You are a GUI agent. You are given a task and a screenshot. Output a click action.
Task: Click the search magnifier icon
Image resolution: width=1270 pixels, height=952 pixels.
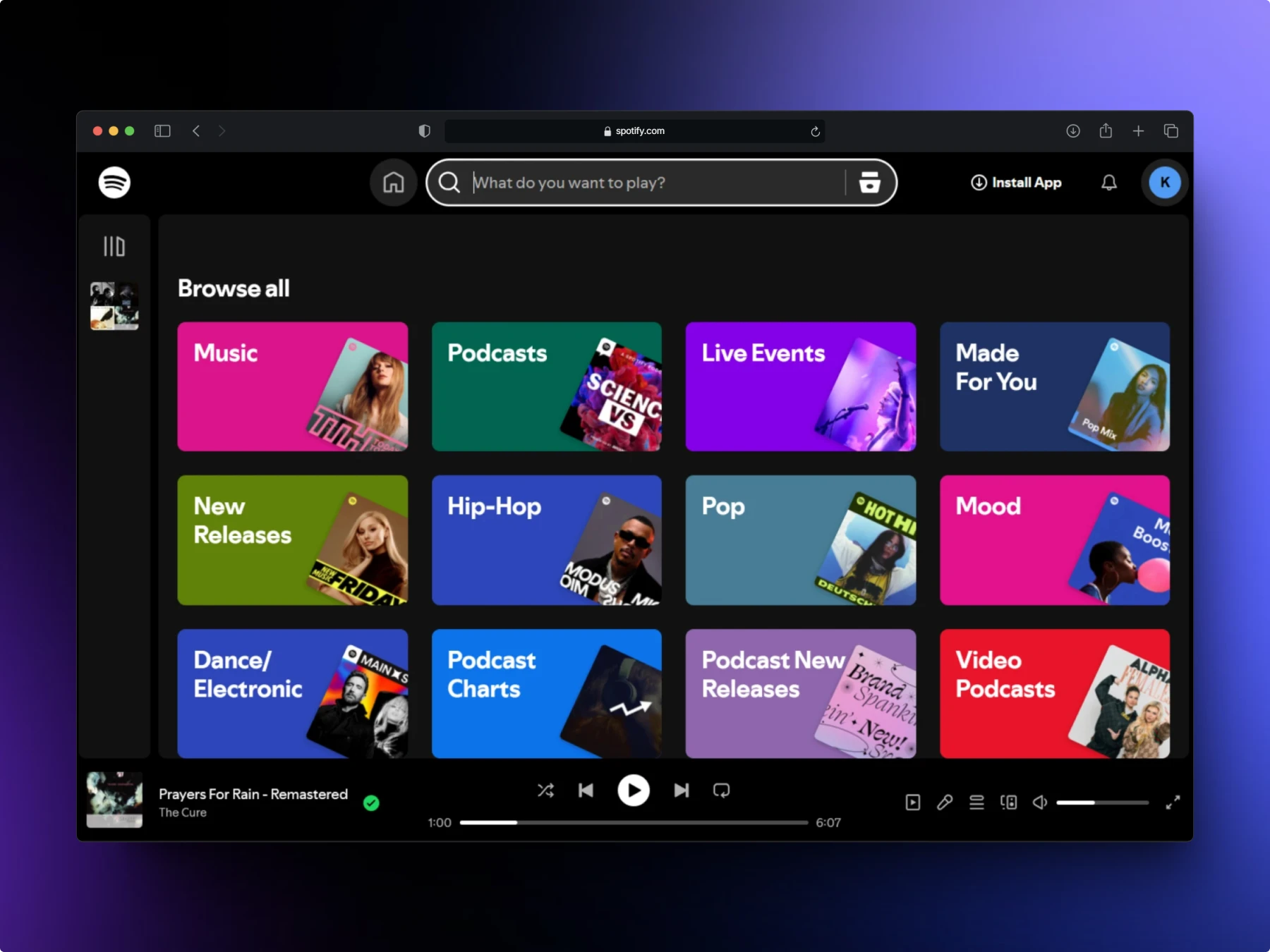point(449,183)
